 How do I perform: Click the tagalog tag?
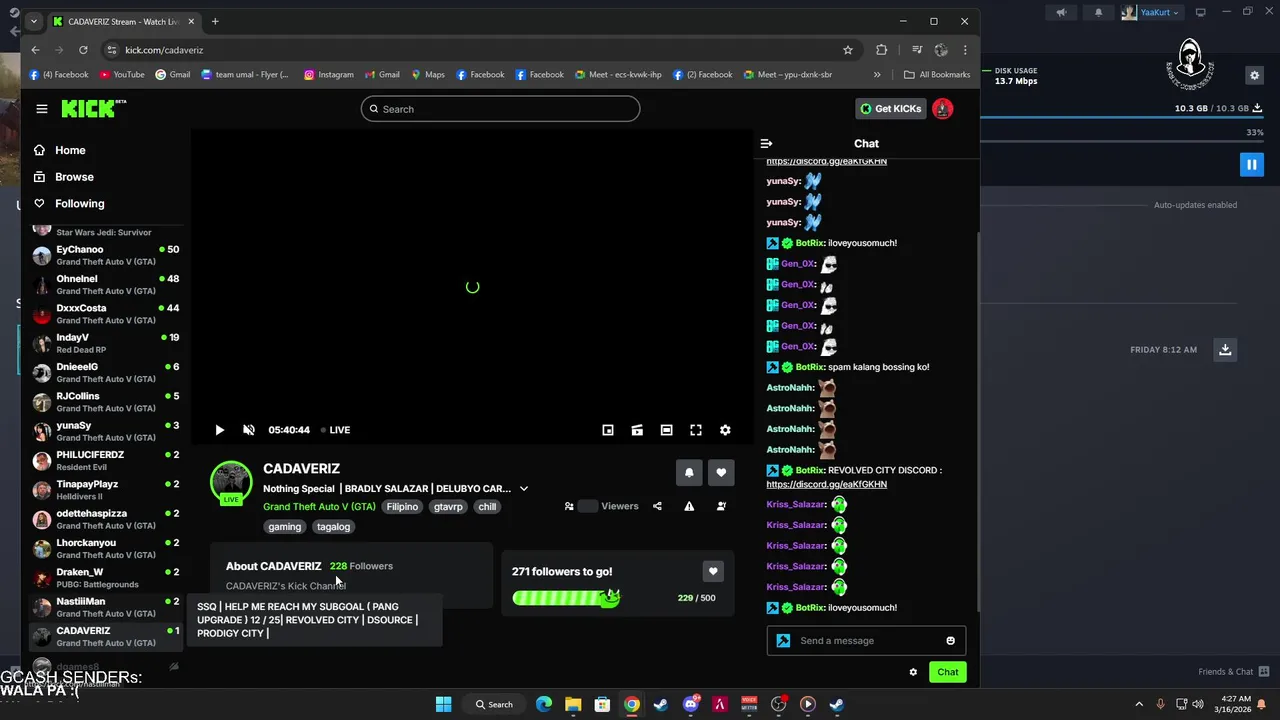point(333,527)
